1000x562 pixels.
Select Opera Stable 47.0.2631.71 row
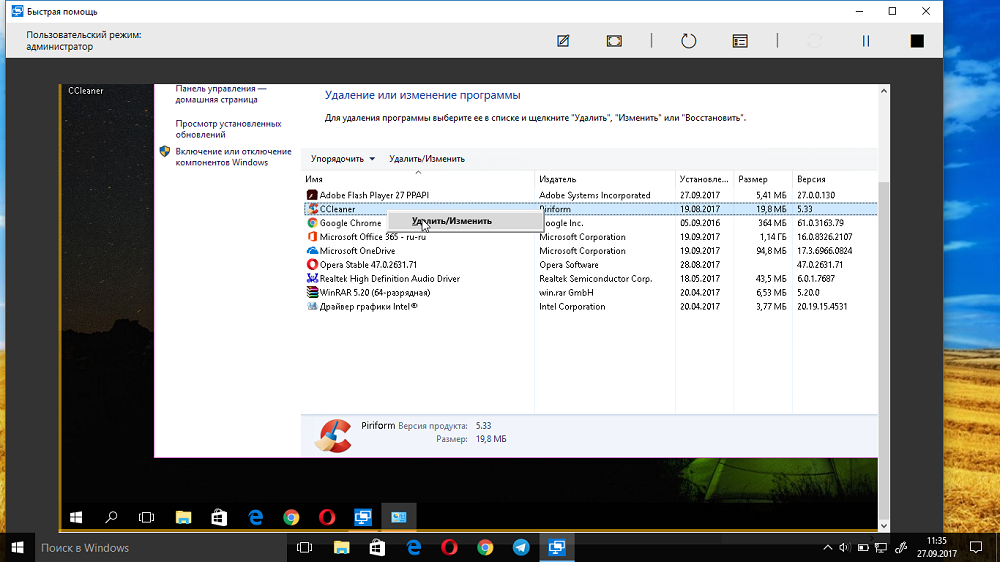coord(590,265)
